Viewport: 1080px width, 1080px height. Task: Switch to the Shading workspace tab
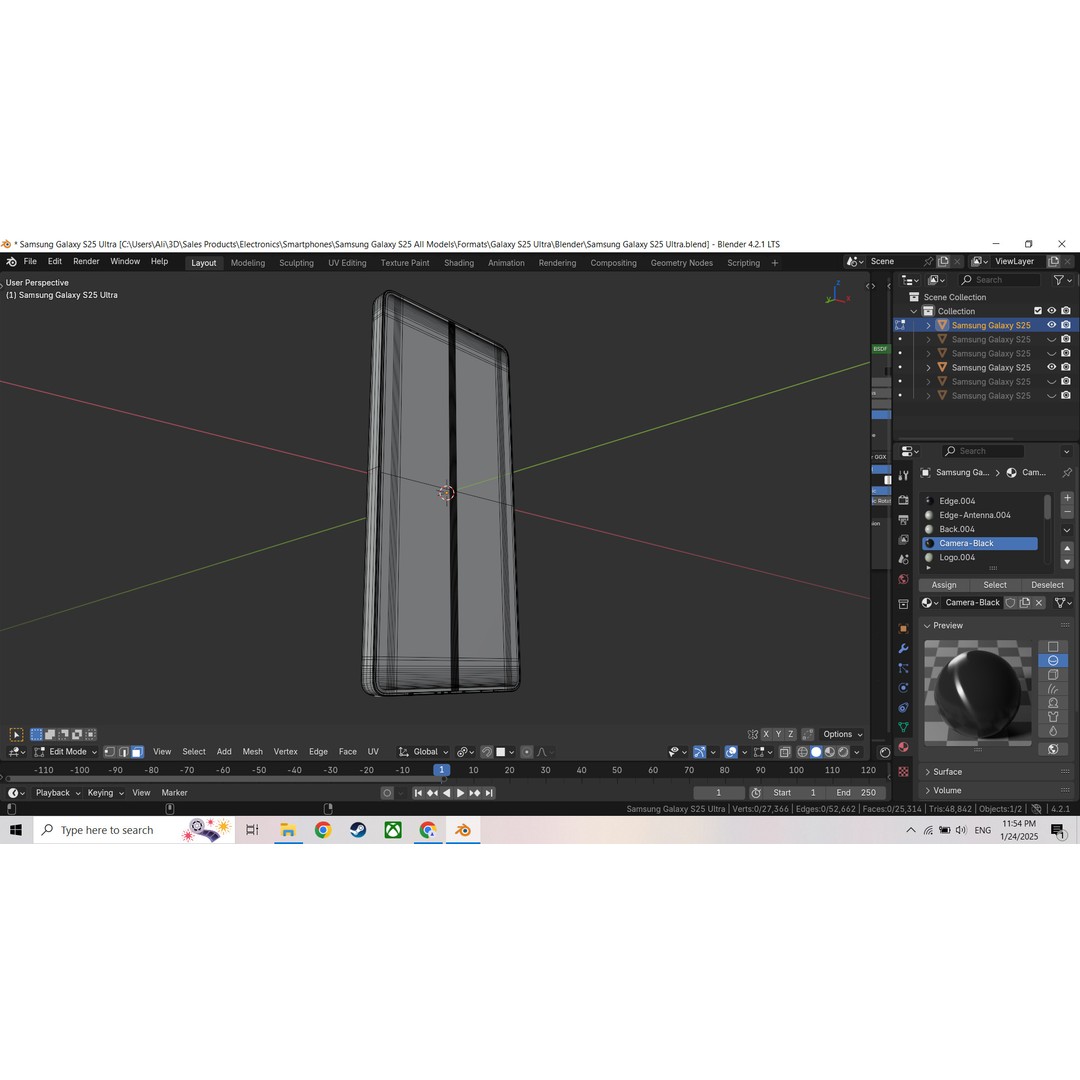[x=459, y=263]
